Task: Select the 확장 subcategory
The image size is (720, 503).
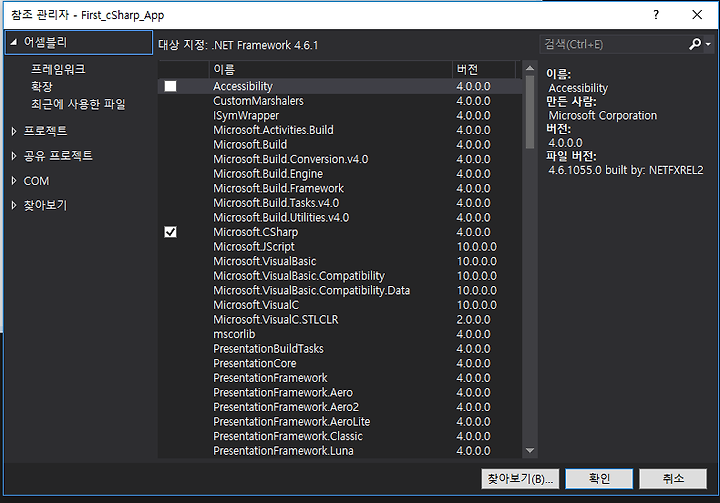Action: pos(42,87)
